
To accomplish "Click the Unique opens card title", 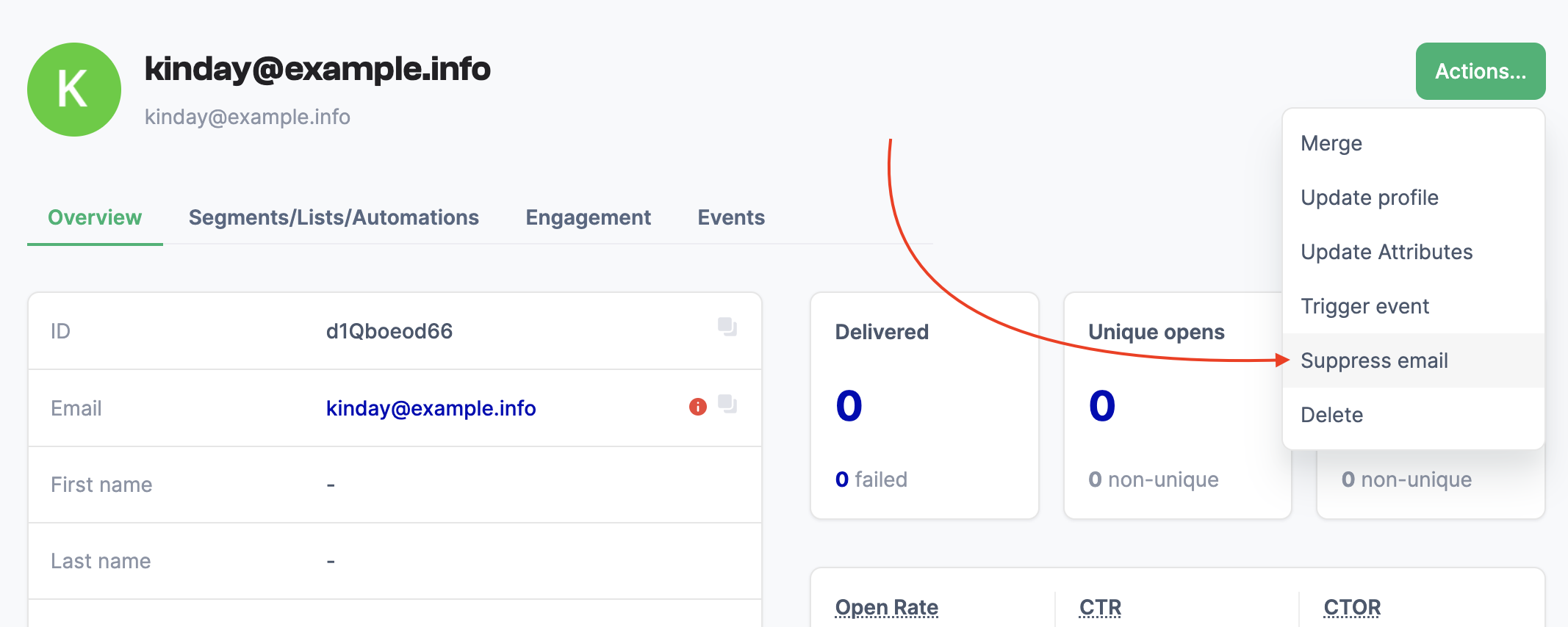I will [x=1157, y=332].
